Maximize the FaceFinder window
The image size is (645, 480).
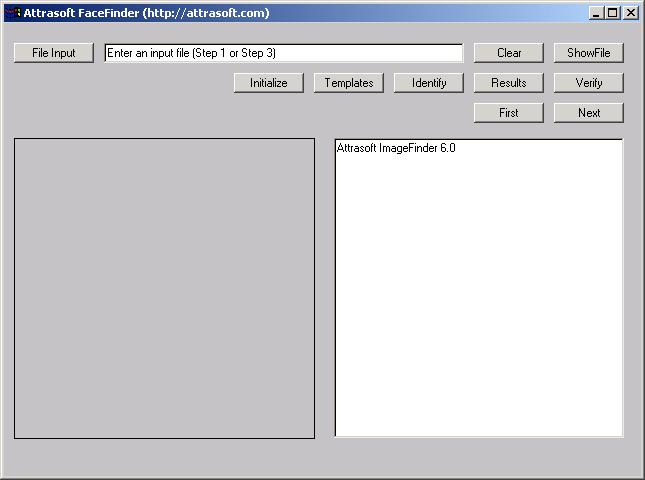click(x=613, y=13)
